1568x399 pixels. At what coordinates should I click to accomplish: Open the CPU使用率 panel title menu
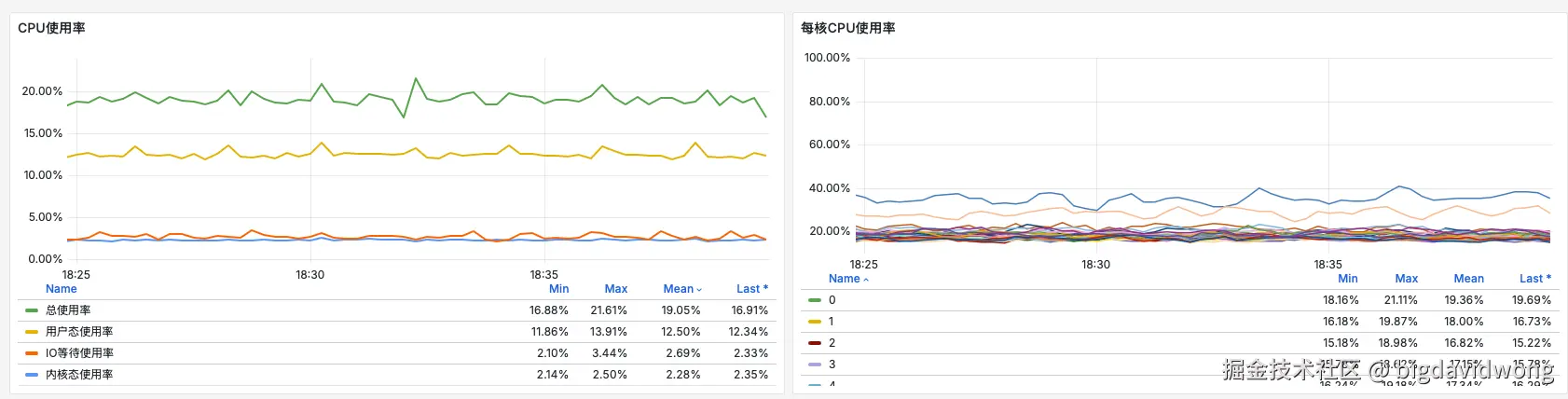[x=51, y=28]
